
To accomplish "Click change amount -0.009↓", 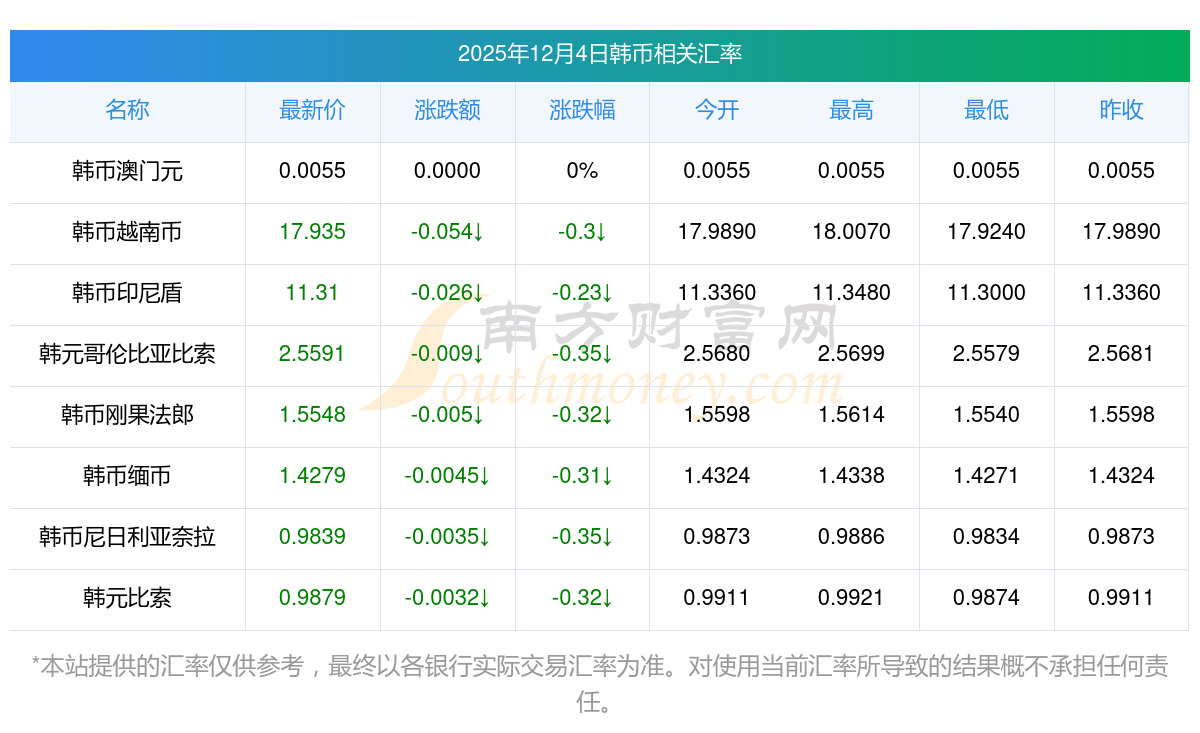I will pos(447,354).
